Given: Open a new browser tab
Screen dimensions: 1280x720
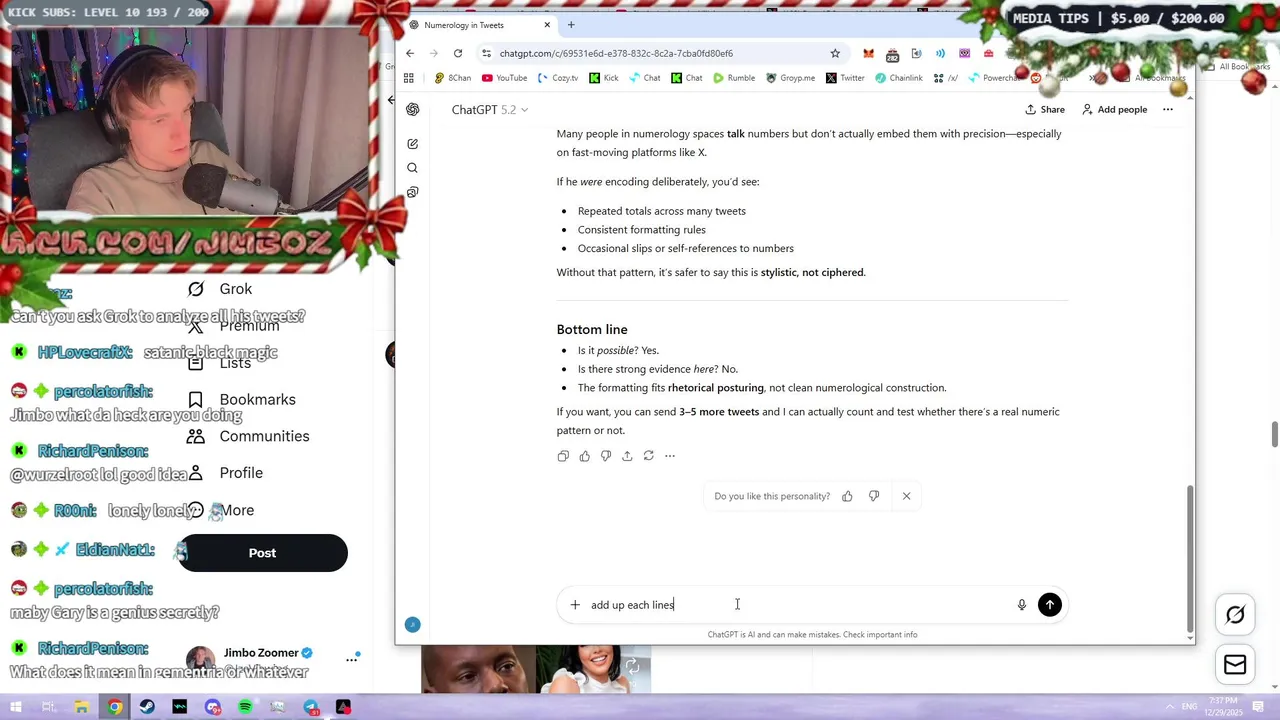Looking at the screenshot, I should 571,25.
